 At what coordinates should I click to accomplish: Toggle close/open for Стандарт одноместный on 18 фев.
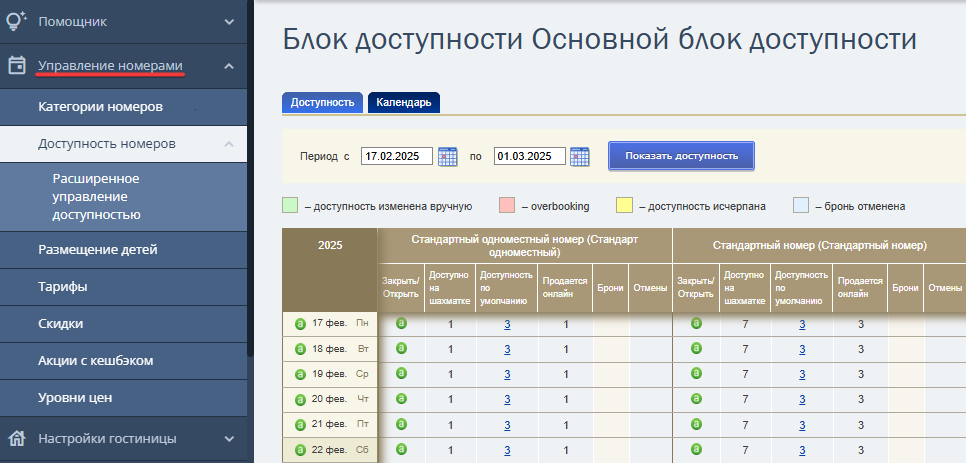(x=401, y=348)
